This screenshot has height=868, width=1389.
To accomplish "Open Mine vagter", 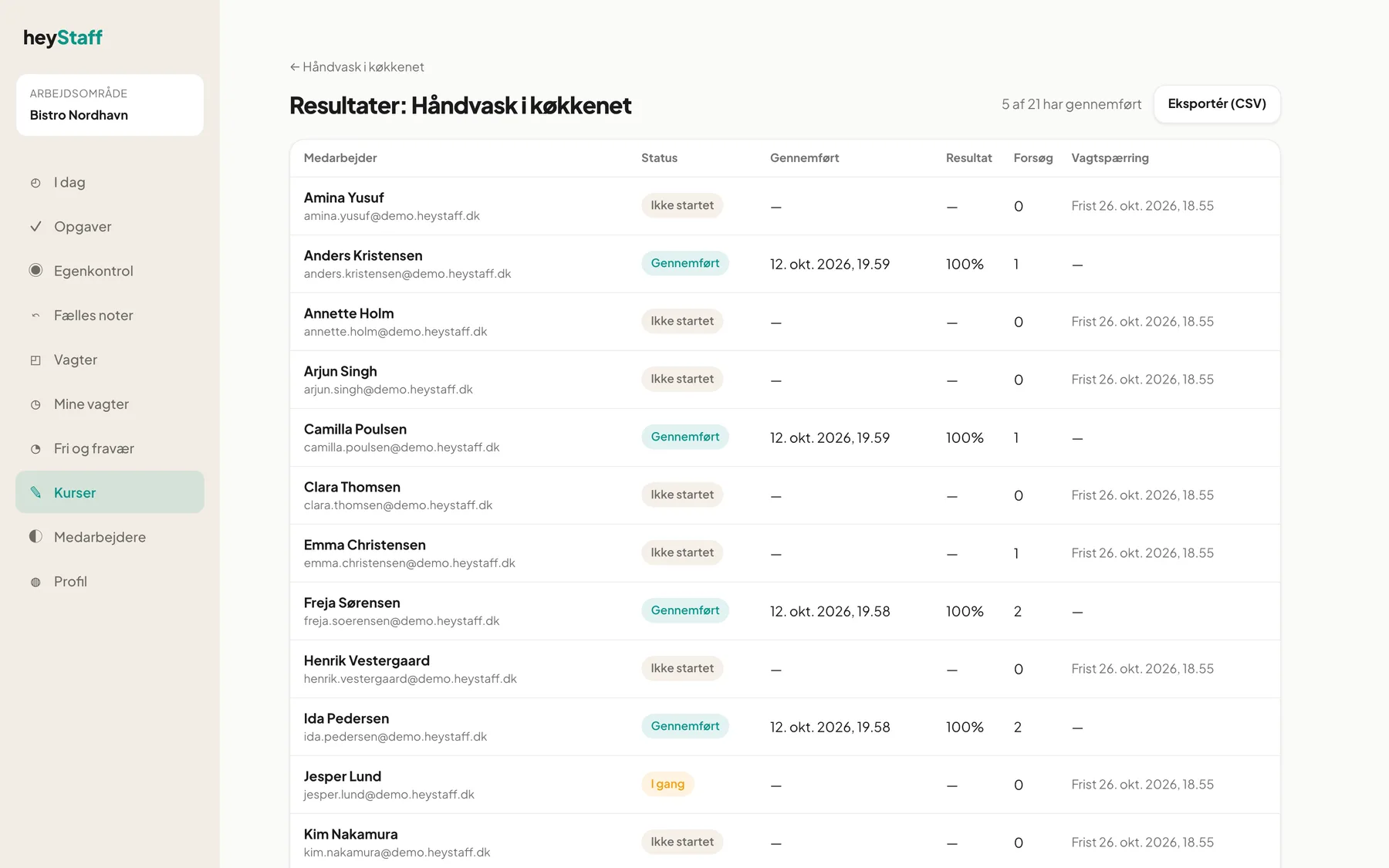I will (110, 404).
